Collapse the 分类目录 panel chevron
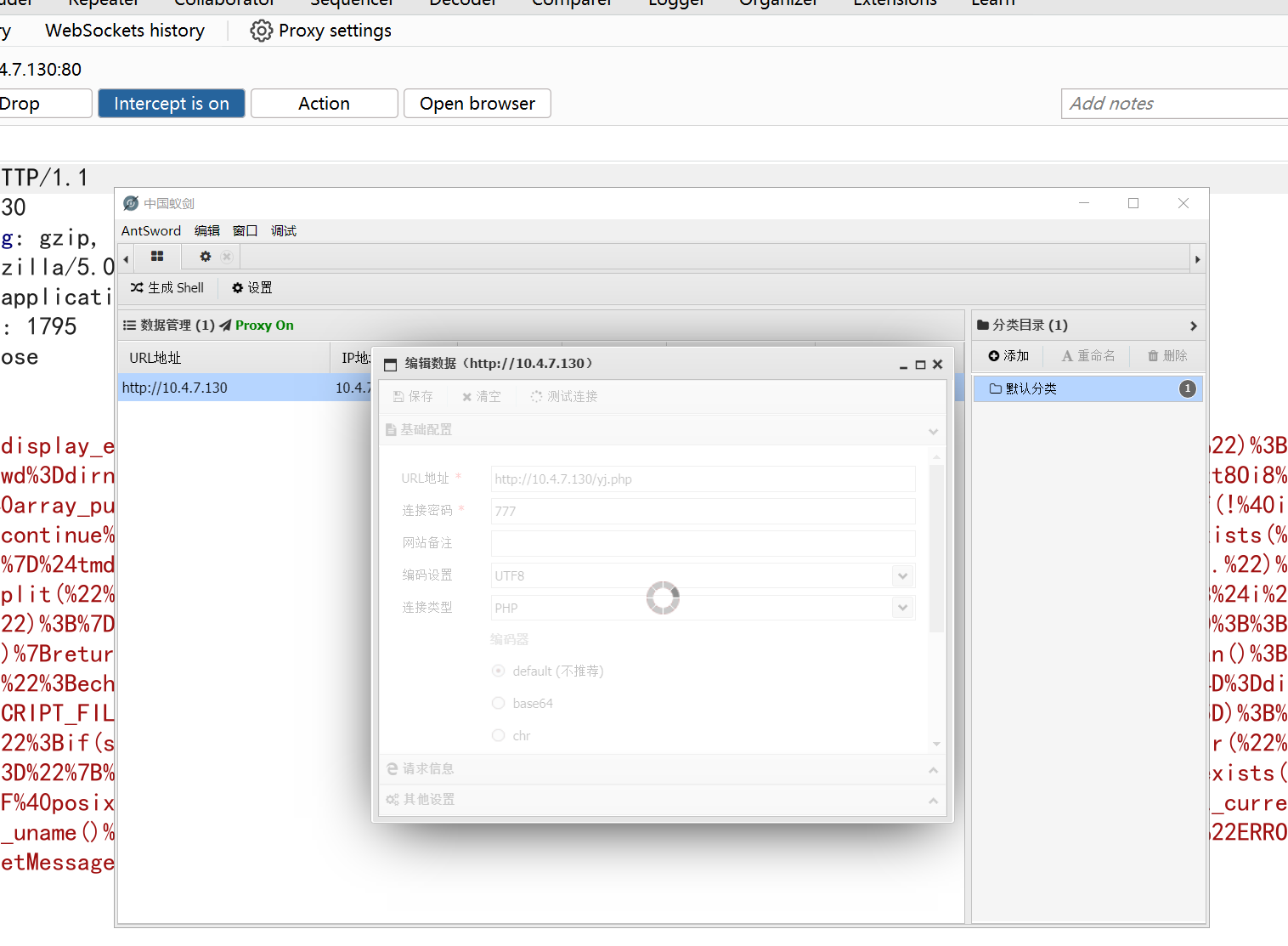The width and height of the screenshot is (1288, 946). [1193, 326]
